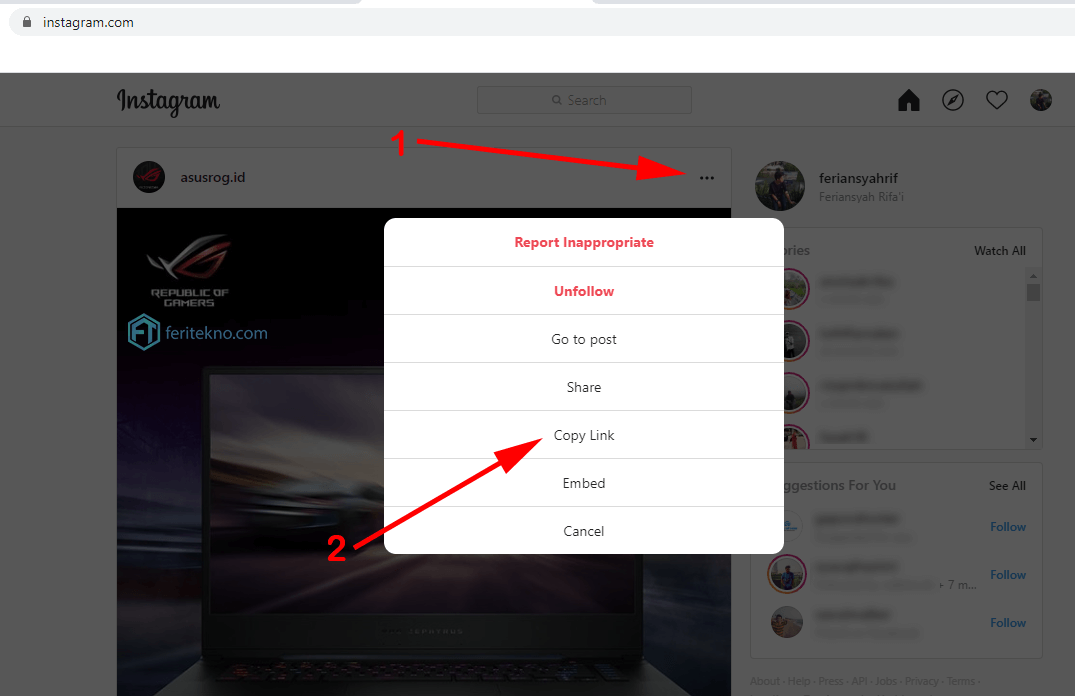
Task: Open the activity heart icon
Action: tap(996, 100)
